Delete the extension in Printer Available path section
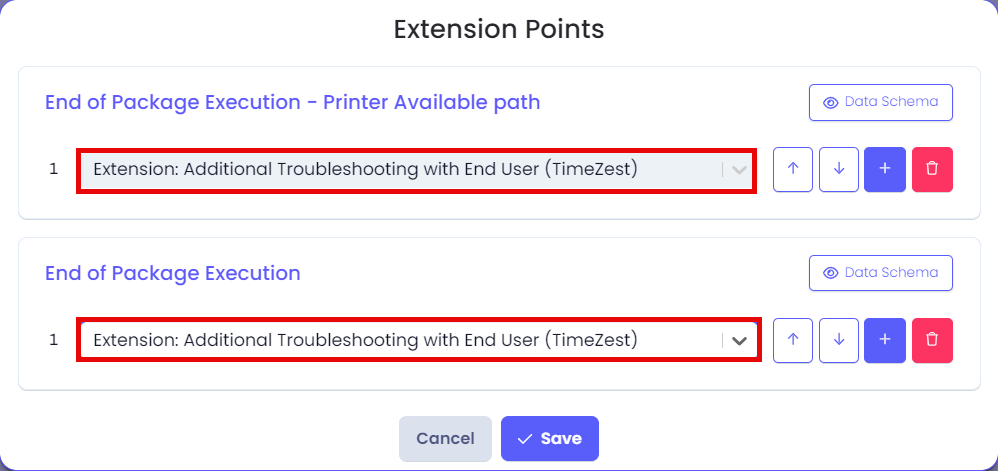This screenshot has width=998, height=471. 932,169
